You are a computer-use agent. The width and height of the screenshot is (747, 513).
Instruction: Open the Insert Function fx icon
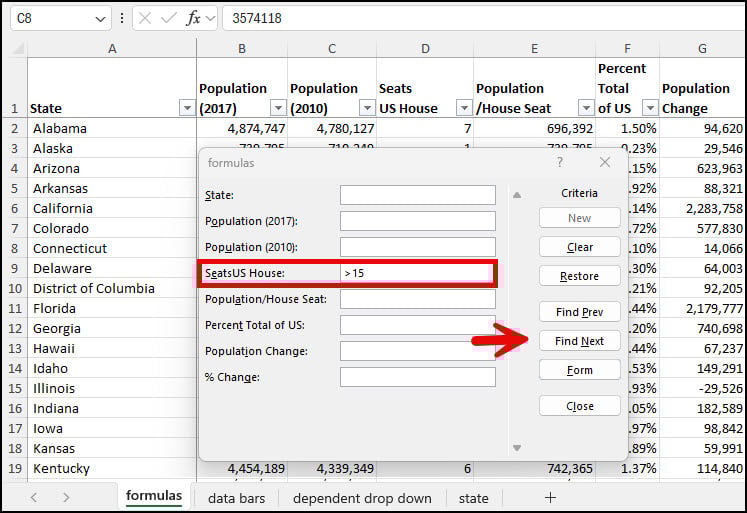[193, 19]
